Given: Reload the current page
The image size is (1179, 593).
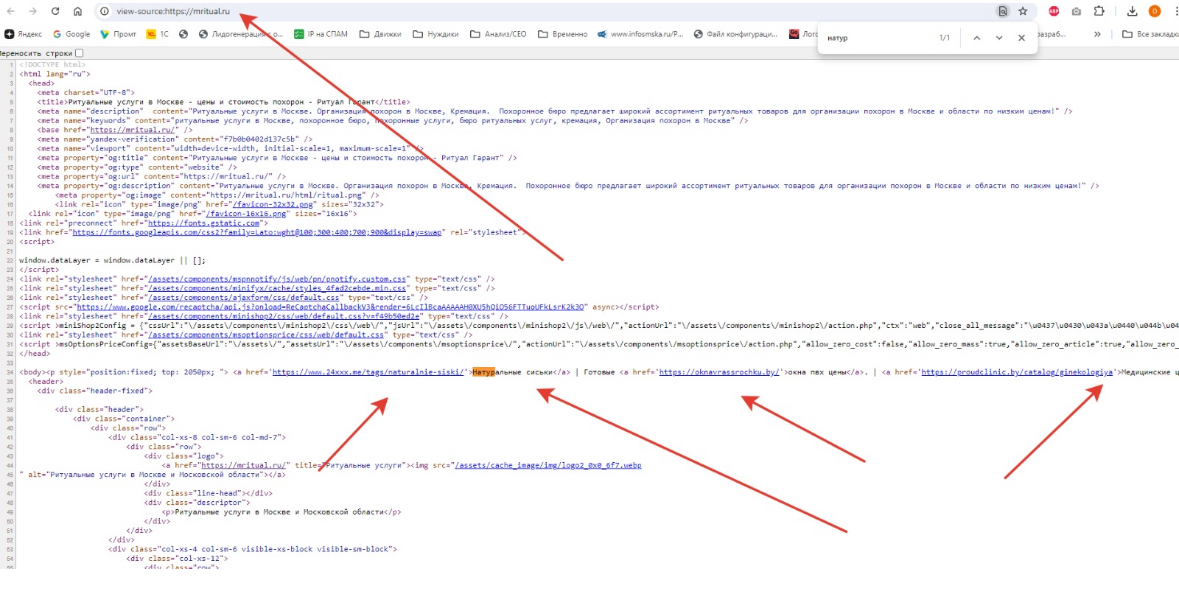Looking at the screenshot, I should 55,11.
